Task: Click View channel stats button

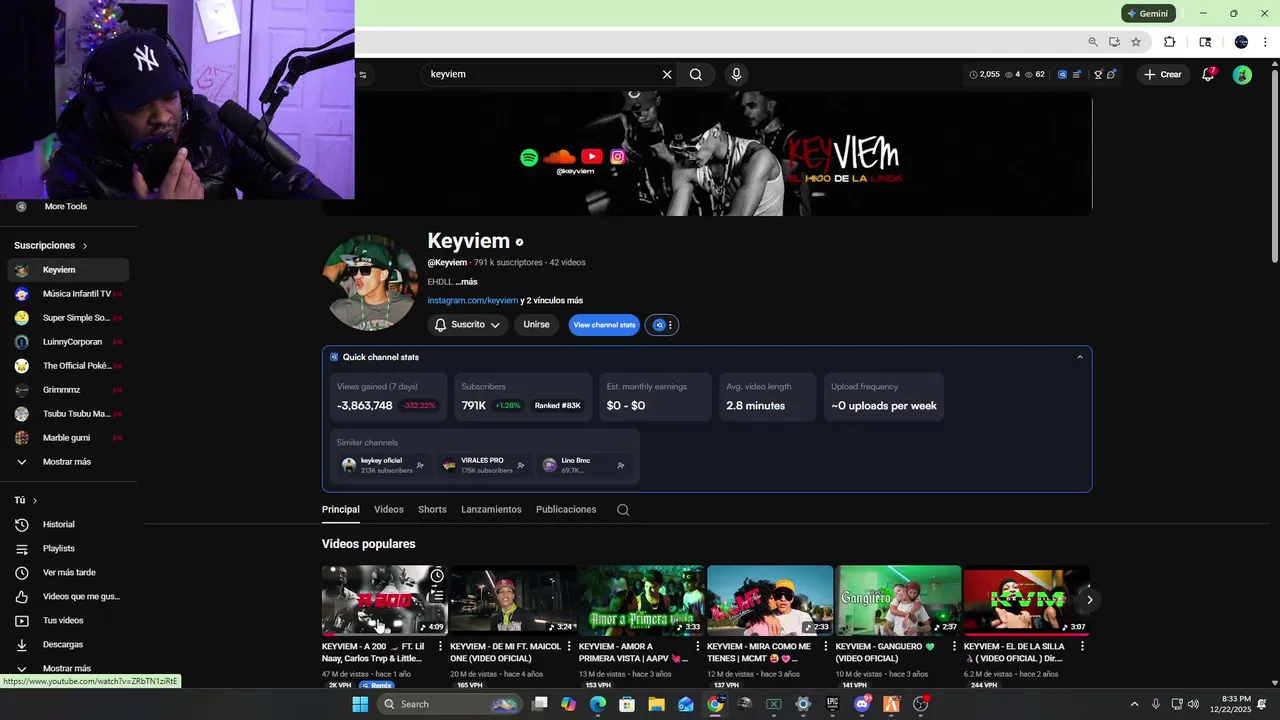Action: click(x=604, y=325)
